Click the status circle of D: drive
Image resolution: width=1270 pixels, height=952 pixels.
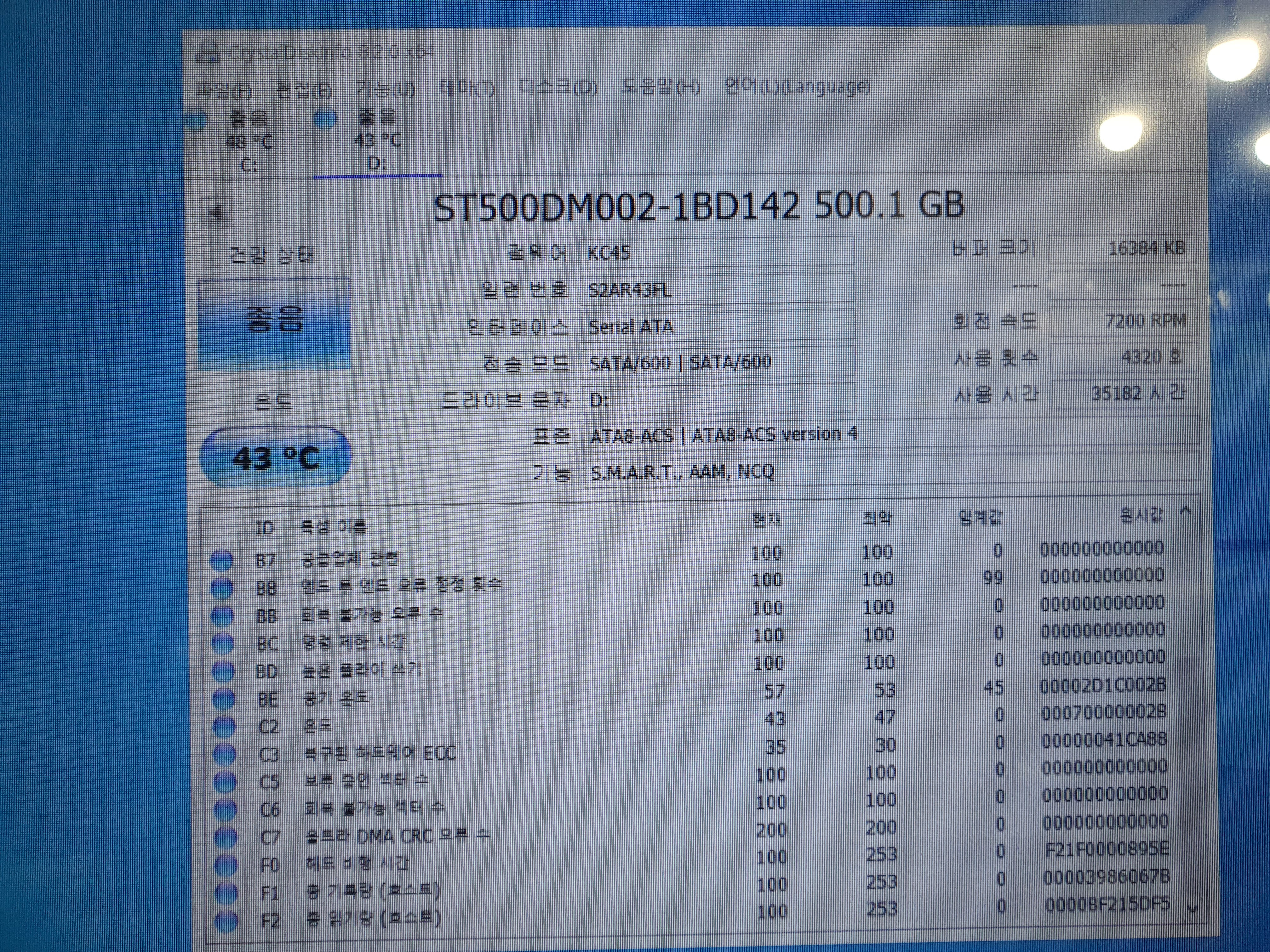pos(326,119)
